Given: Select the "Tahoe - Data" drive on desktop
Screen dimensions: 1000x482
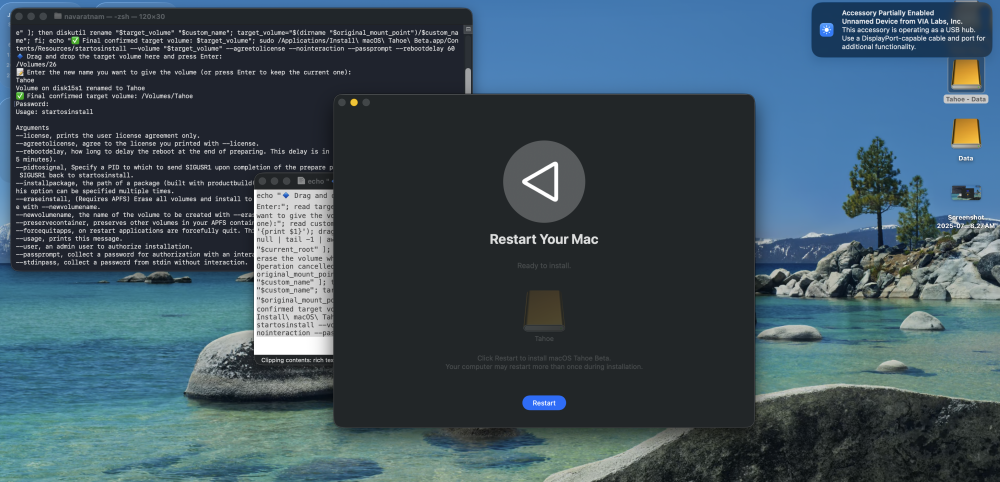Looking at the screenshot, I should [966, 74].
